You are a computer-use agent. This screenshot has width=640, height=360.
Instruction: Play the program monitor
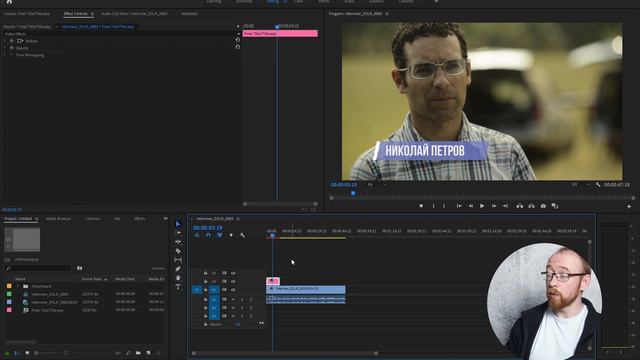pyautogui.click(x=482, y=206)
